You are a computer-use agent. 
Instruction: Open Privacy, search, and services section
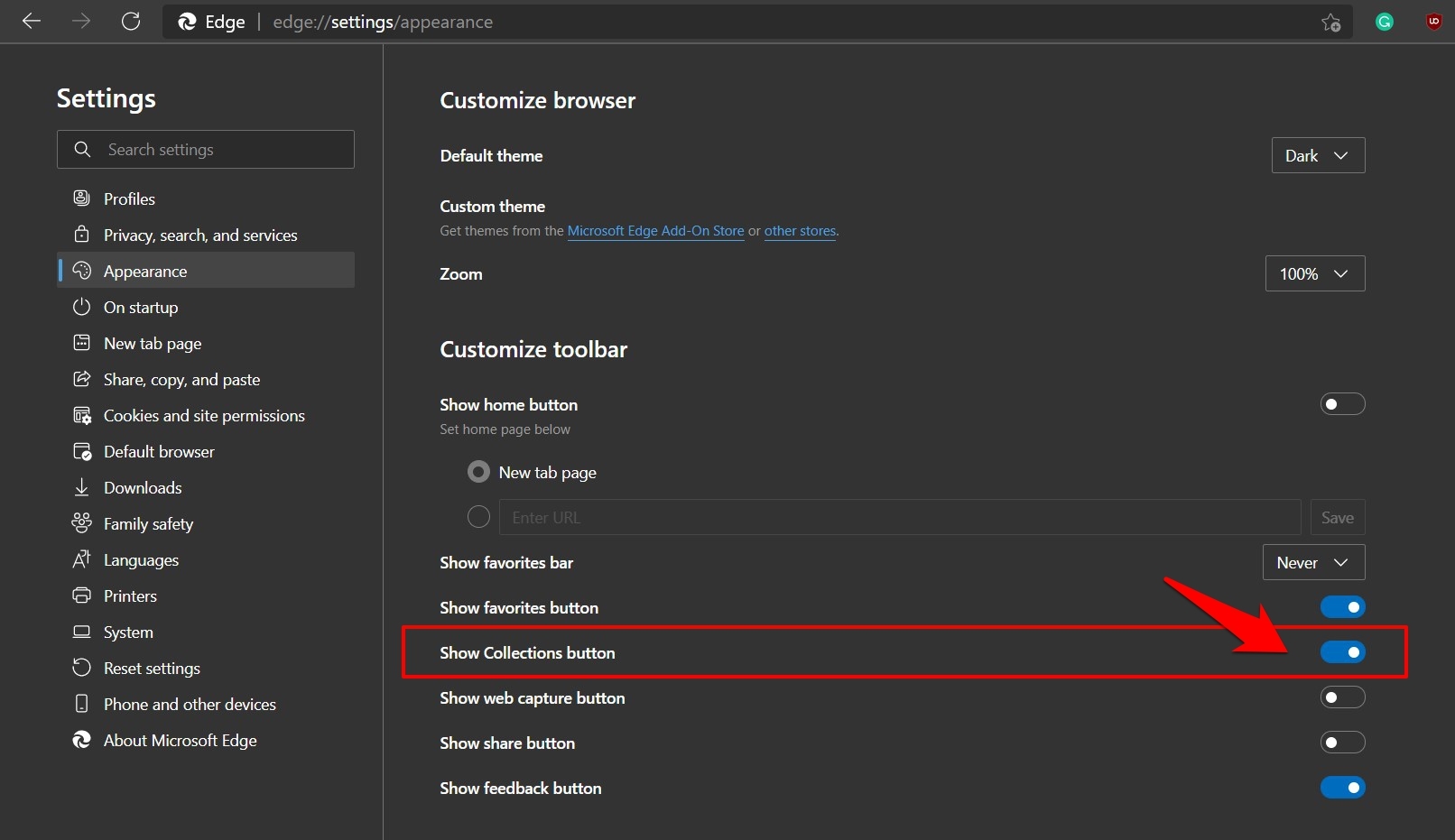pyautogui.click(x=206, y=235)
